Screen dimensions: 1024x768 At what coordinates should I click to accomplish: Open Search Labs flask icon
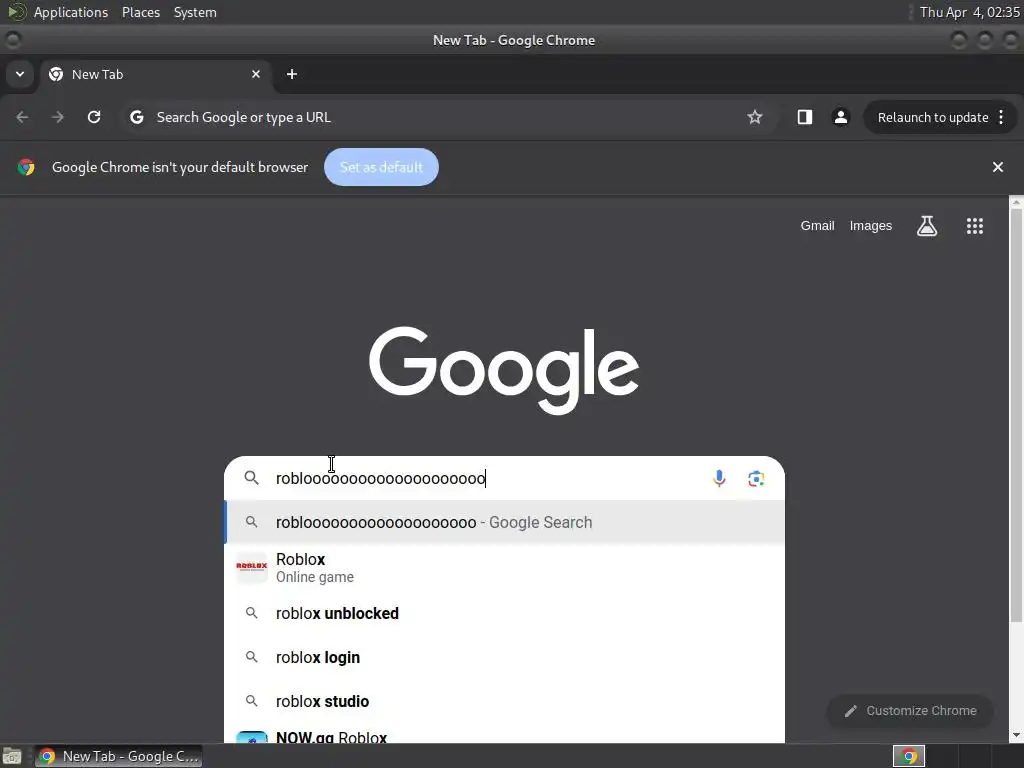(x=927, y=226)
